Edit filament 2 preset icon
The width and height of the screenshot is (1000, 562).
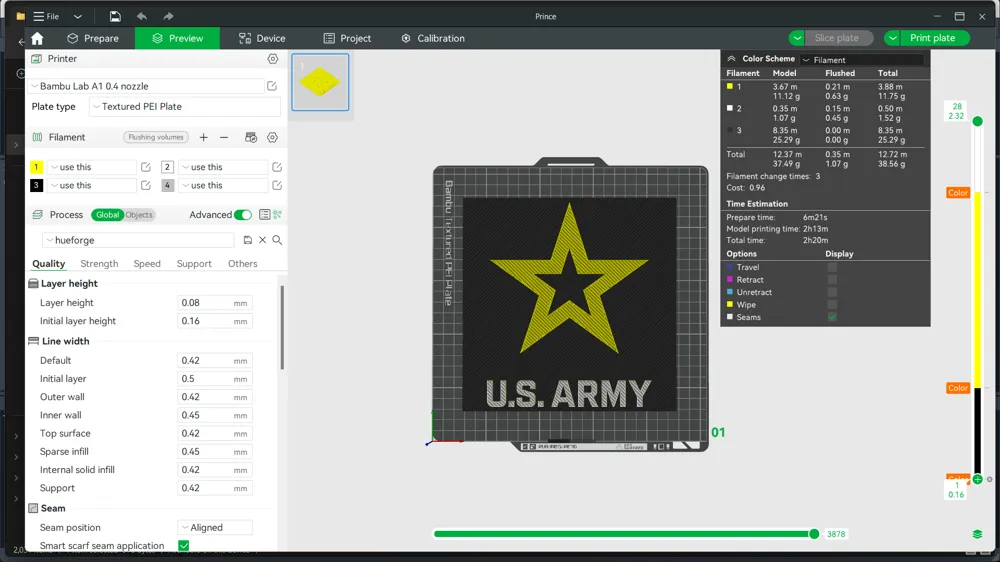277,167
